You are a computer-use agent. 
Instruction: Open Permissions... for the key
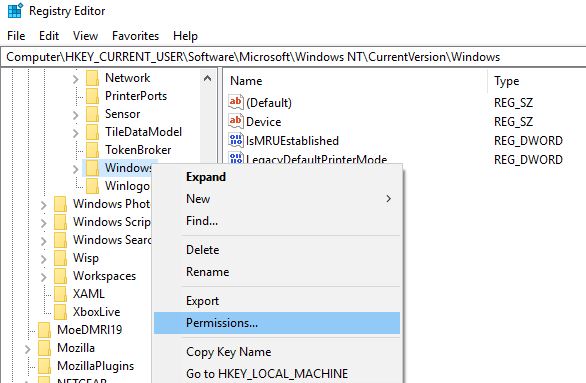coord(277,323)
